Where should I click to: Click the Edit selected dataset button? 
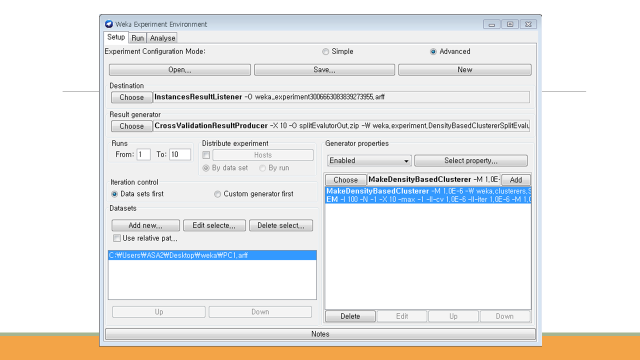click(214, 225)
